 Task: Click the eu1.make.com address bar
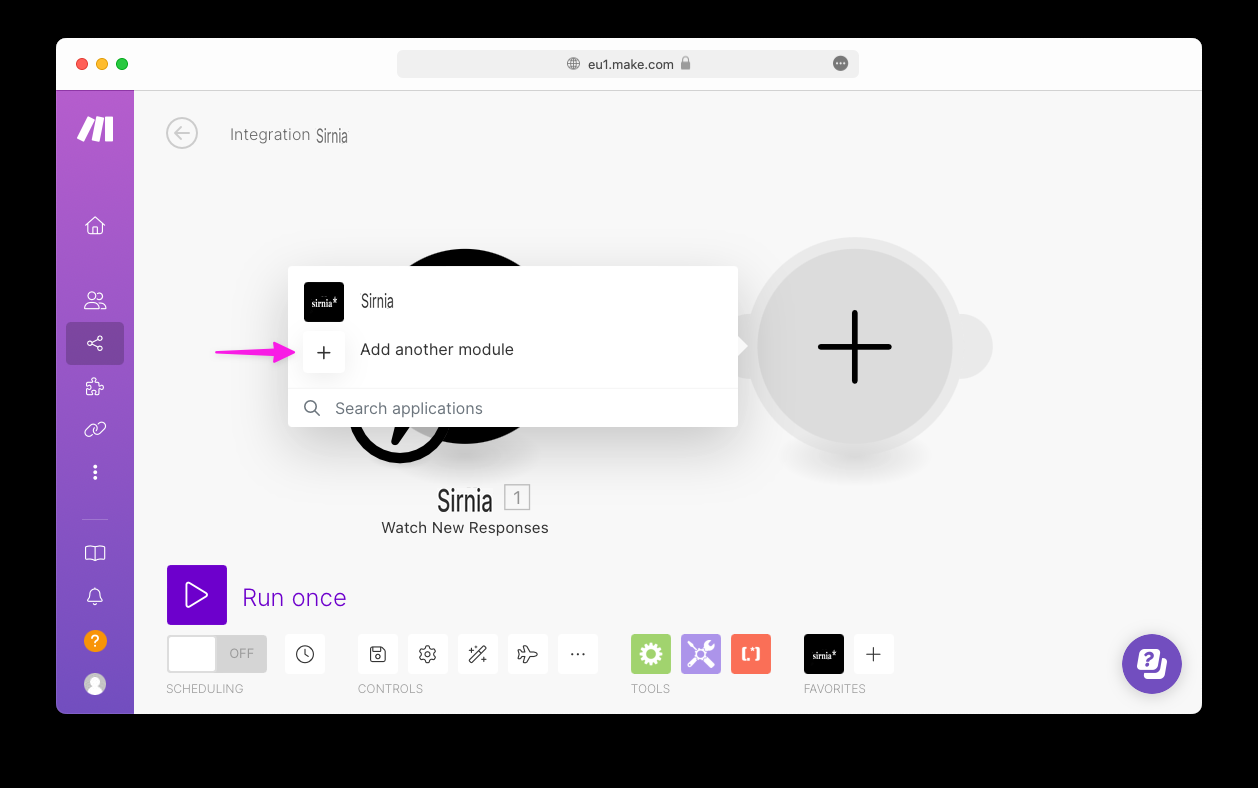tap(628, 64)
